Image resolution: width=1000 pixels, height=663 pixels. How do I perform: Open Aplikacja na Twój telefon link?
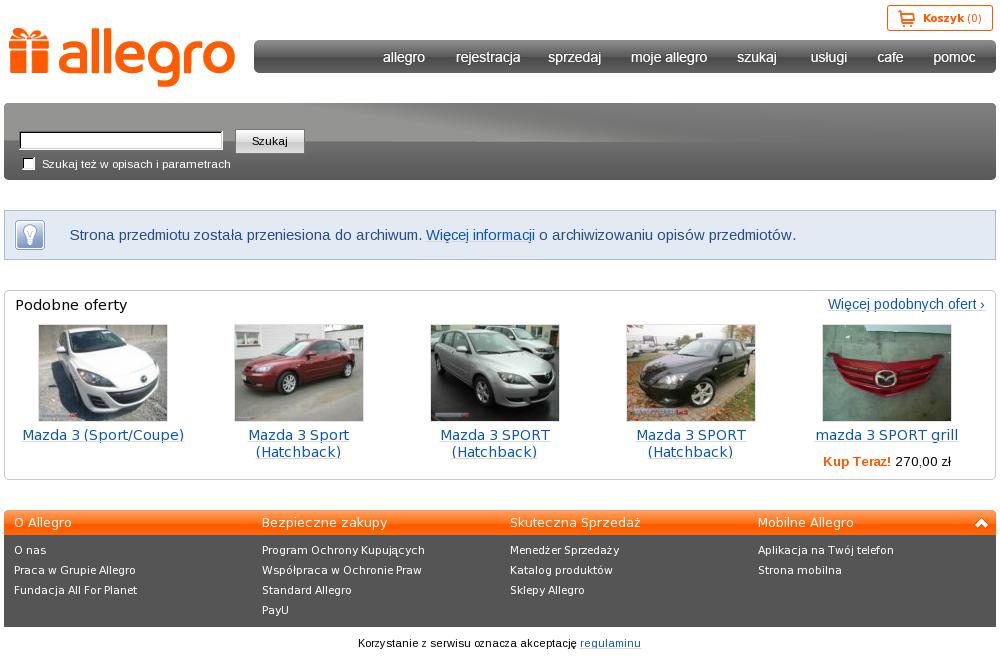pos(826,550)
